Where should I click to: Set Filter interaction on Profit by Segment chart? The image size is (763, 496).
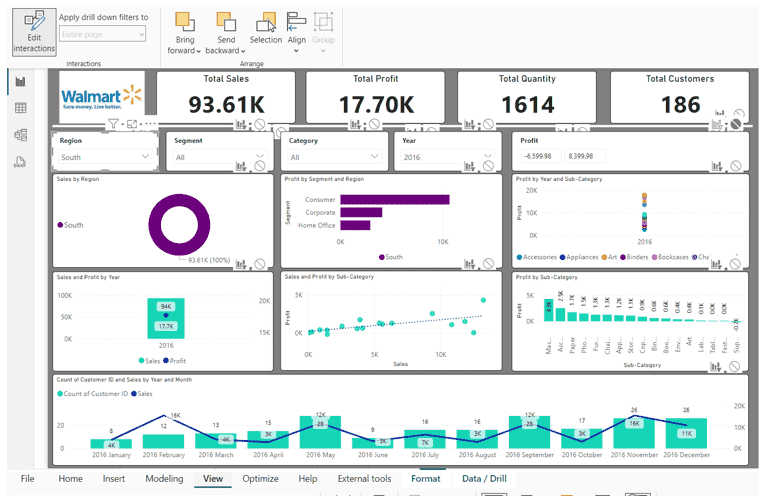point(470,264)
